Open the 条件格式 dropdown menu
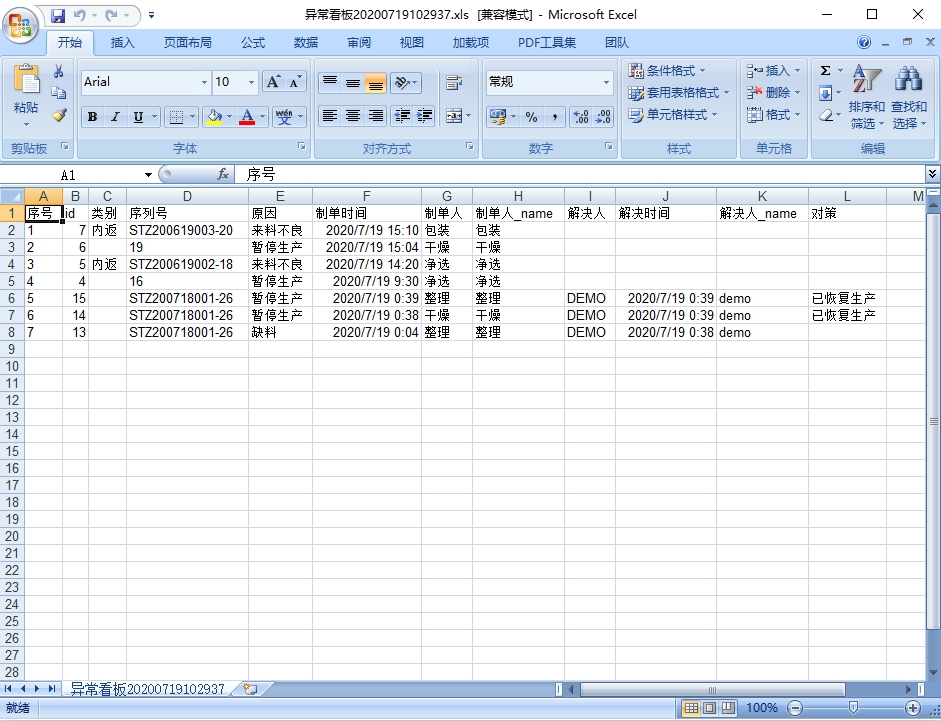Screen dimensions: 941x721 667,71
